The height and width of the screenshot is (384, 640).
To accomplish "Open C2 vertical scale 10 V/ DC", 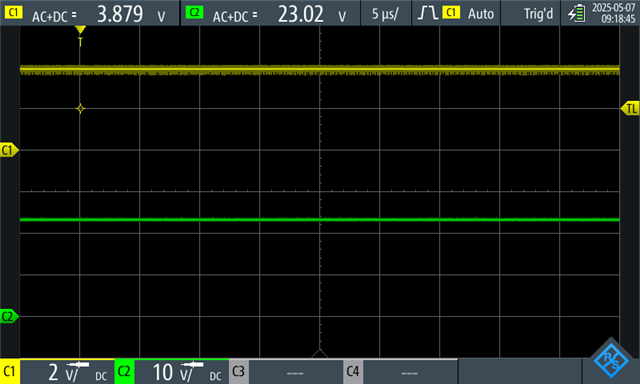I will tap(182, 372).
